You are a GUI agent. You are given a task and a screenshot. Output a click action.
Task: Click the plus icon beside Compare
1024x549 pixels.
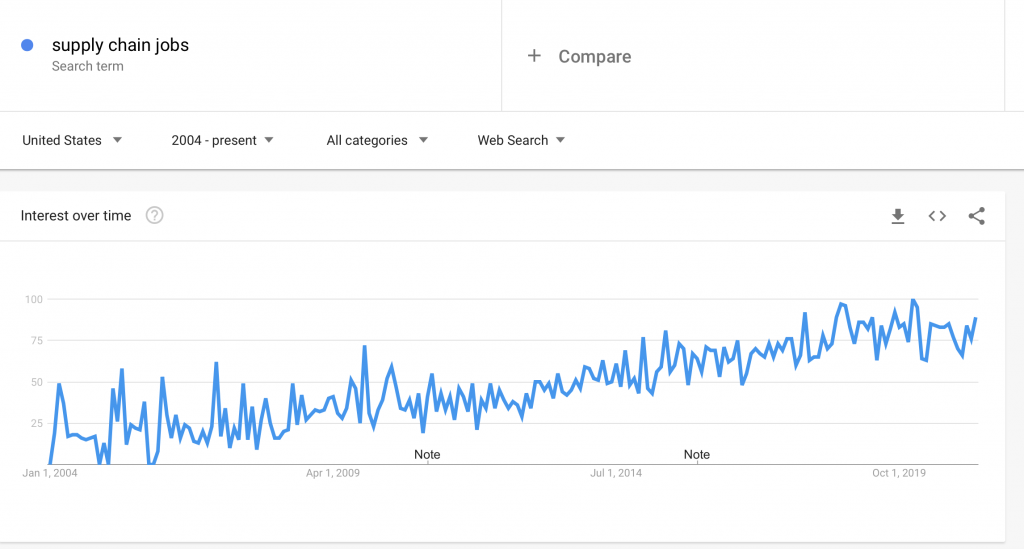pos(534,56)
